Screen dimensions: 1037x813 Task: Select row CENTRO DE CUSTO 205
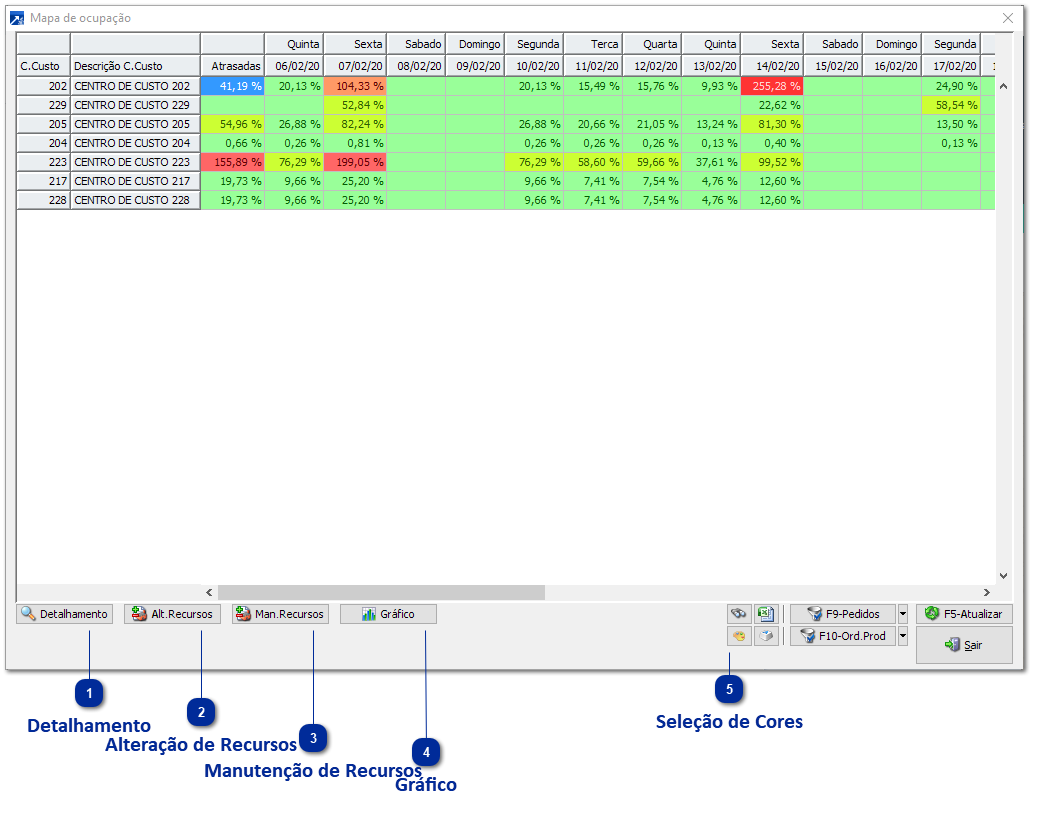point(136,124)
